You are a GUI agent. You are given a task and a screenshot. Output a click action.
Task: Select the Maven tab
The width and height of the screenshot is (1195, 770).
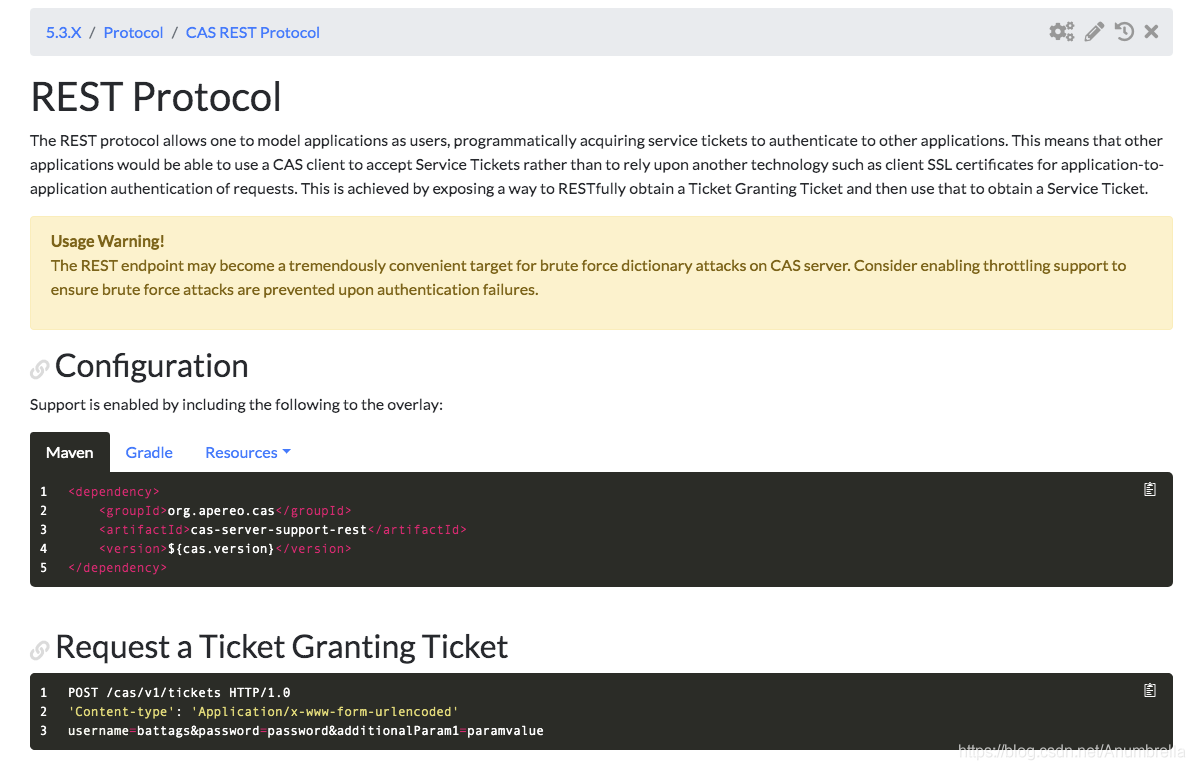tap(69, 453)
